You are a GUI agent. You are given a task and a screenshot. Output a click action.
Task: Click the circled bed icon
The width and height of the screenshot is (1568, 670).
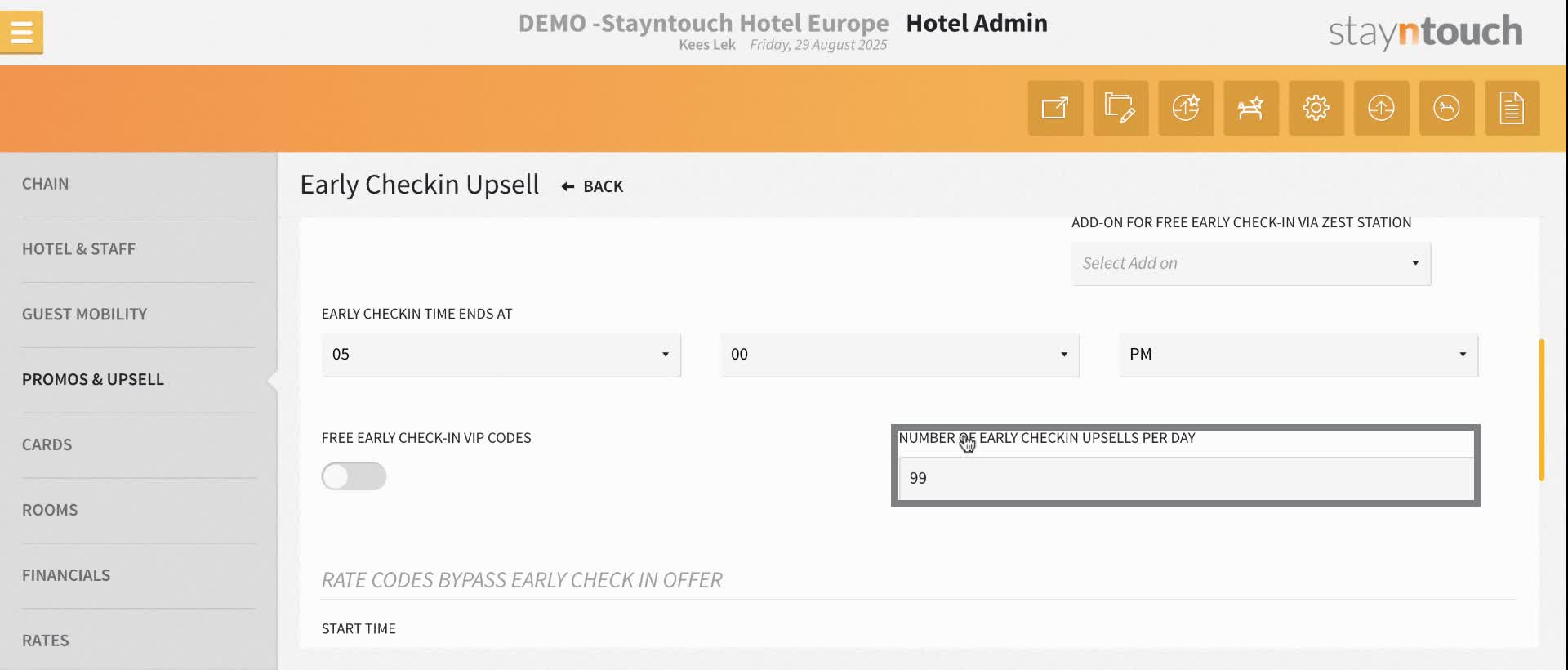(1447, 108)
